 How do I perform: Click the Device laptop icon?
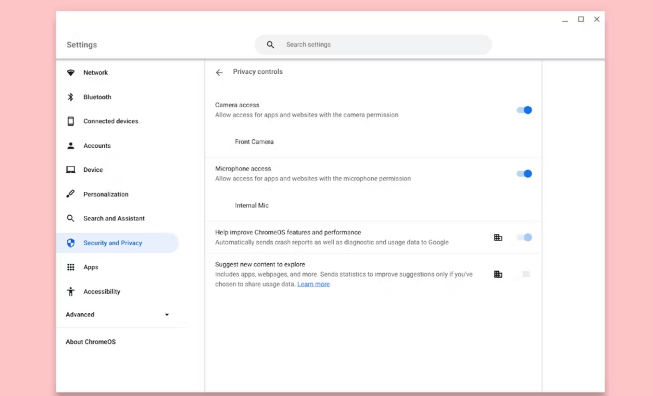coord(70,170)
